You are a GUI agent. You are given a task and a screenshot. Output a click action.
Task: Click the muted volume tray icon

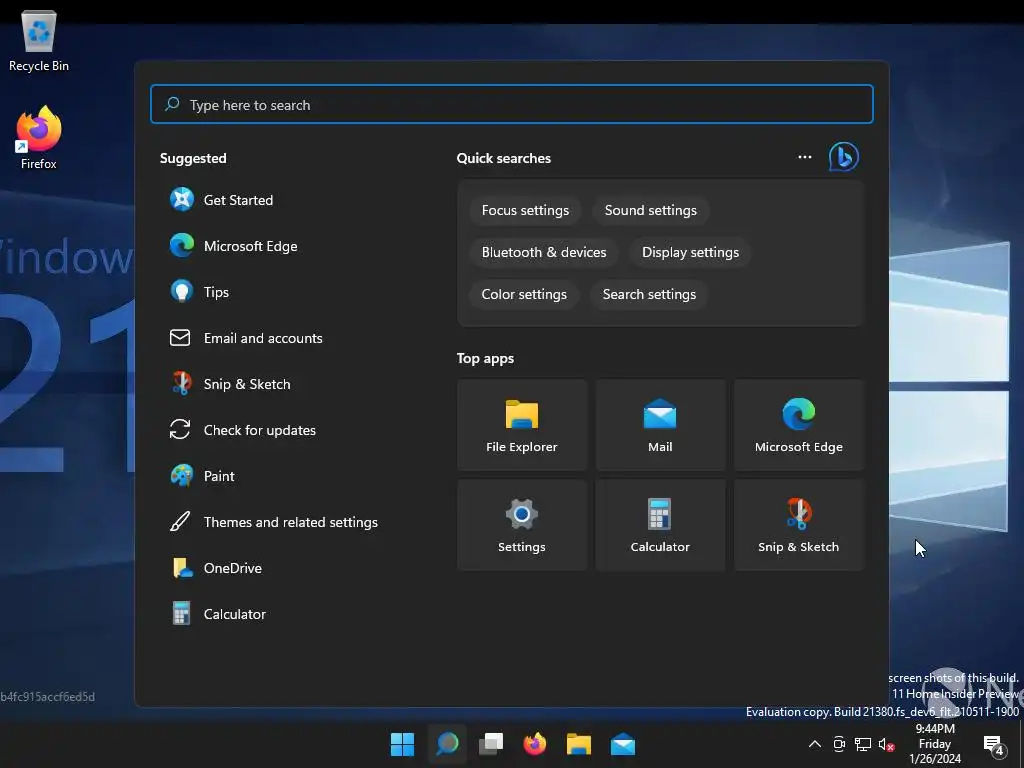(886, 744)
